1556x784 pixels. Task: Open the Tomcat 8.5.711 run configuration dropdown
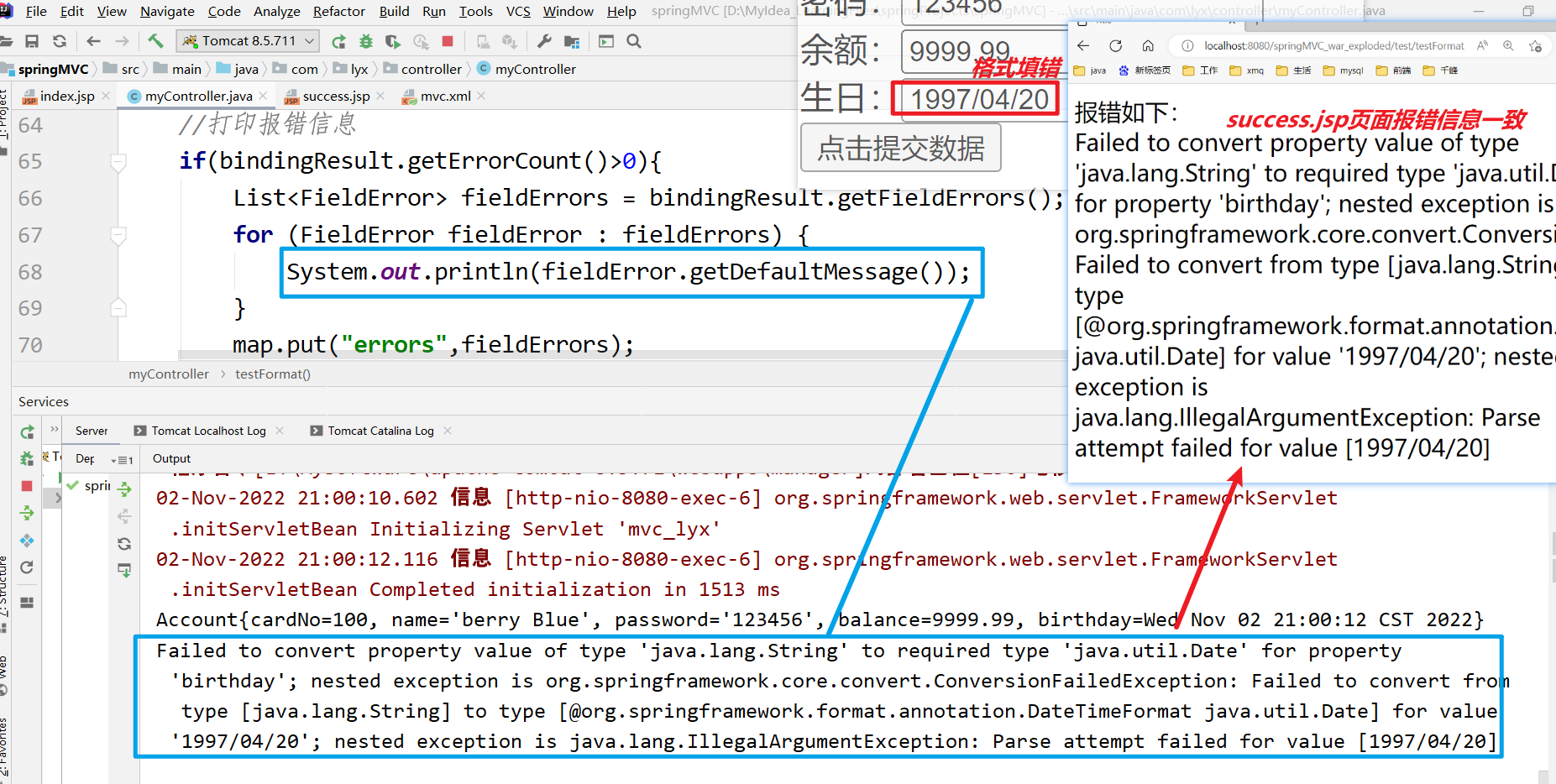249,40
